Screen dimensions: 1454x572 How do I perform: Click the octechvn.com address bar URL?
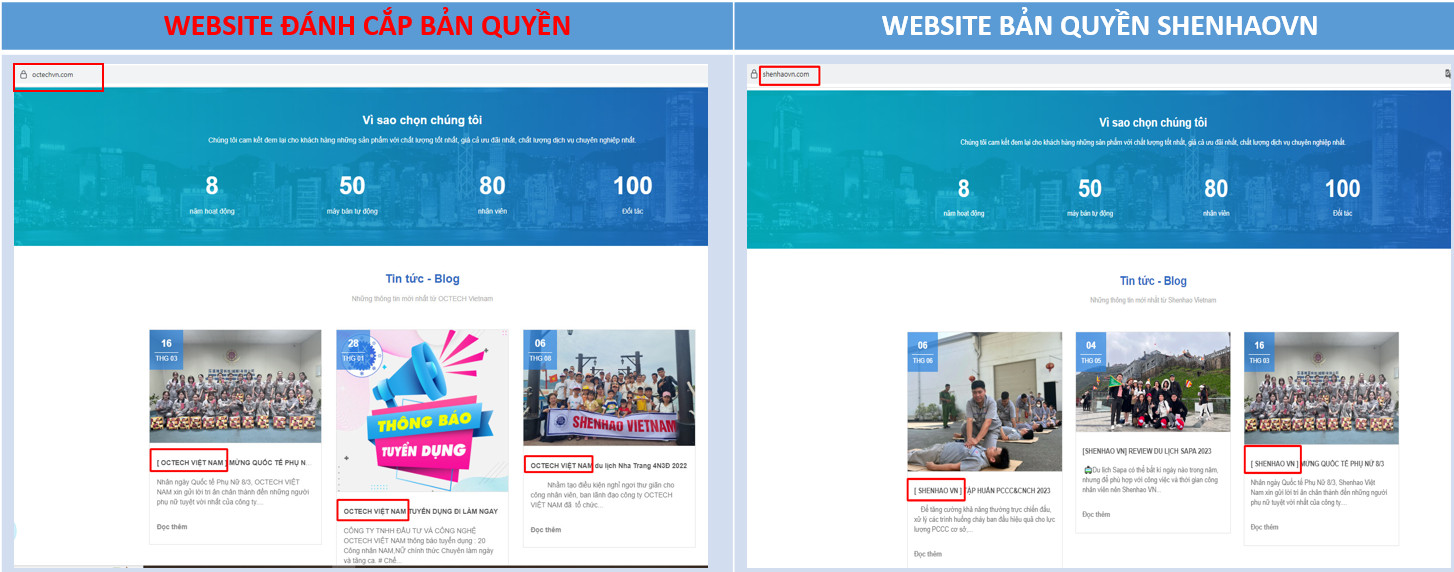(53, 75)
